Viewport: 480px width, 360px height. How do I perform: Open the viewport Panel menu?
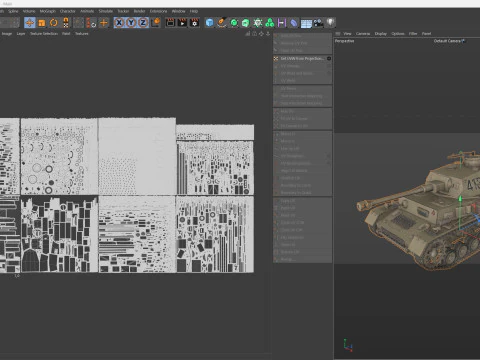tap(426, 34)
